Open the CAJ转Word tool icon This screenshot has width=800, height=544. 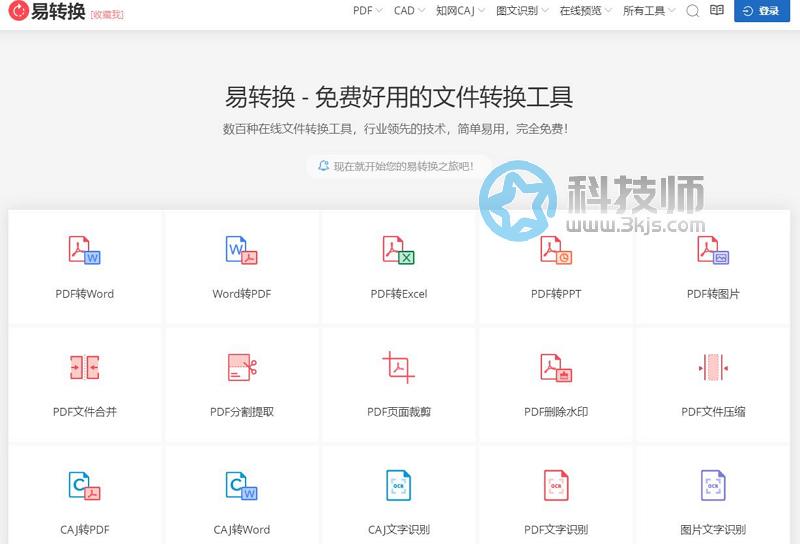242,485
